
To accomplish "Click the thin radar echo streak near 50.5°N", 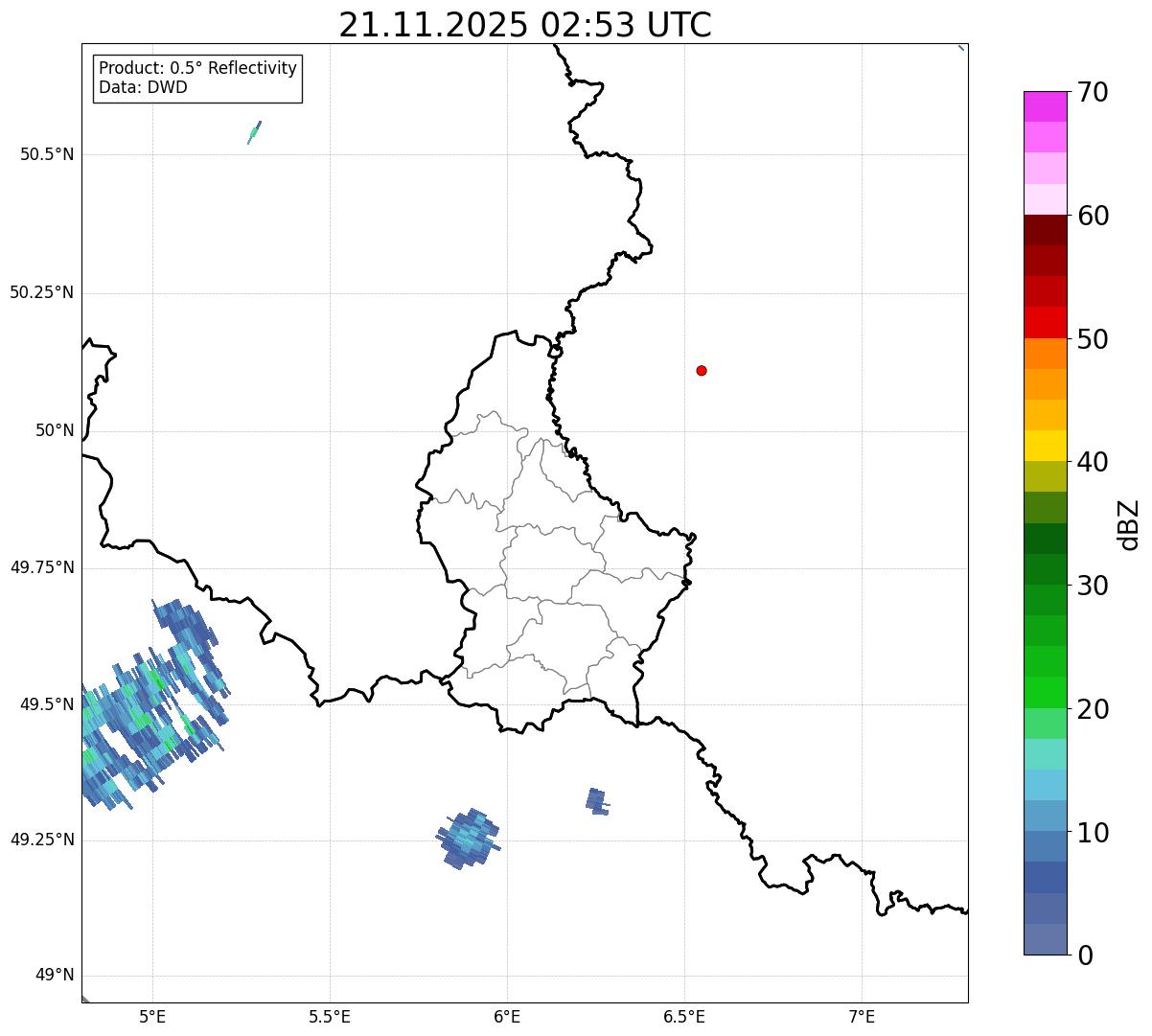I will coord(254,132).
